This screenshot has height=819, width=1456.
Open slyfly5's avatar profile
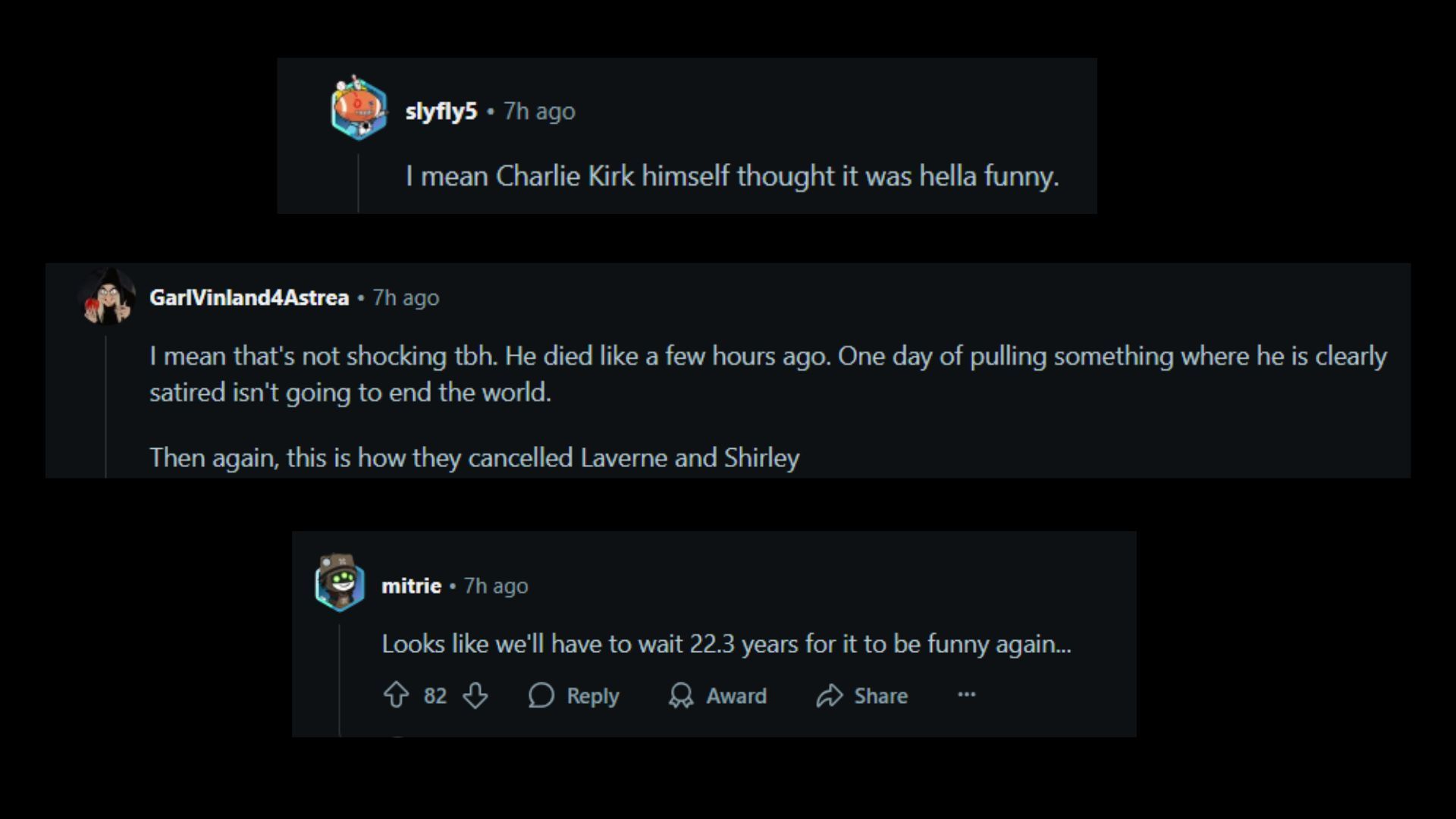pyautogui.click(x=359, y=108)
